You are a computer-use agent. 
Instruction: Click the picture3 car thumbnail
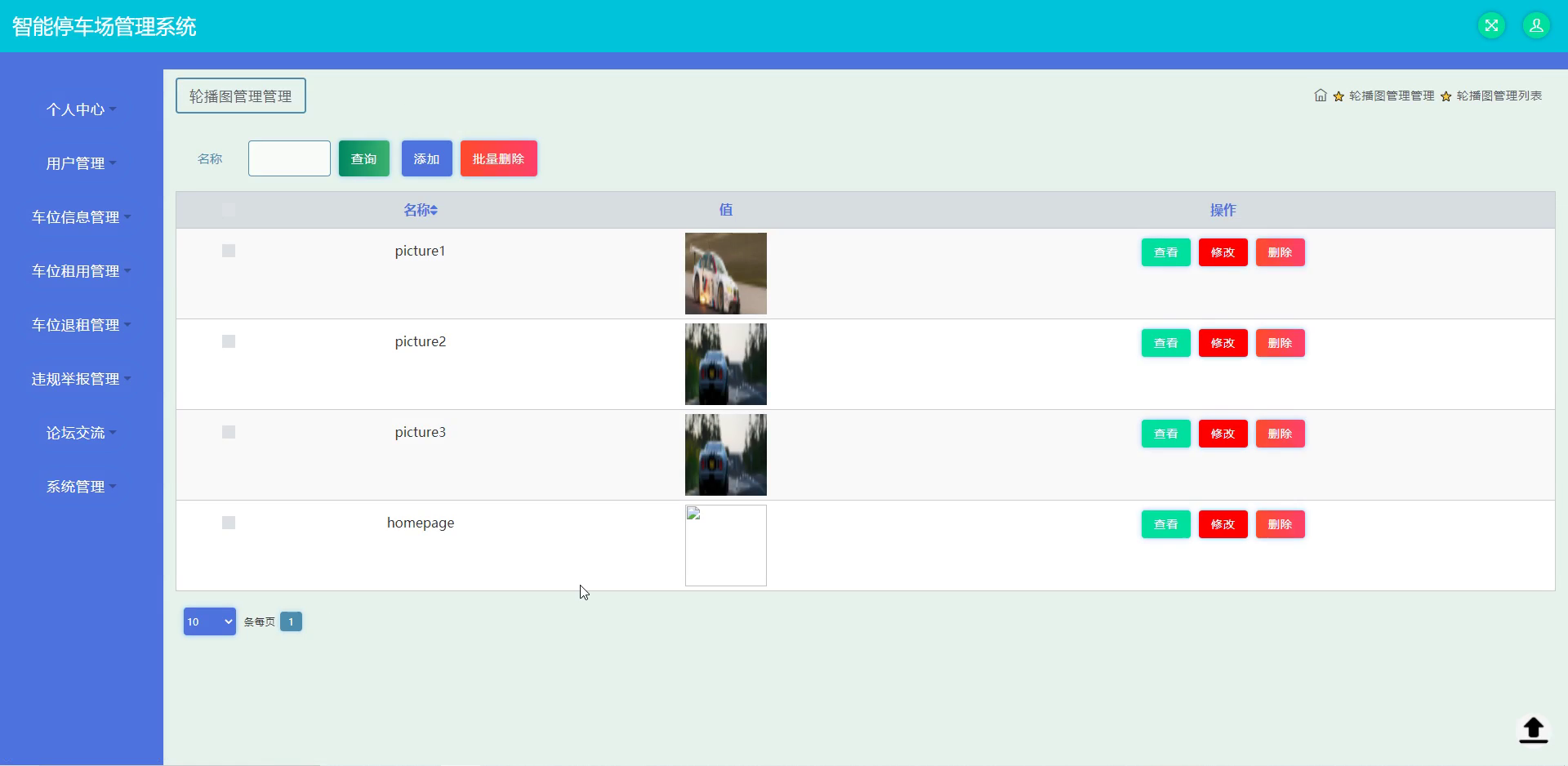pos(726,455)
